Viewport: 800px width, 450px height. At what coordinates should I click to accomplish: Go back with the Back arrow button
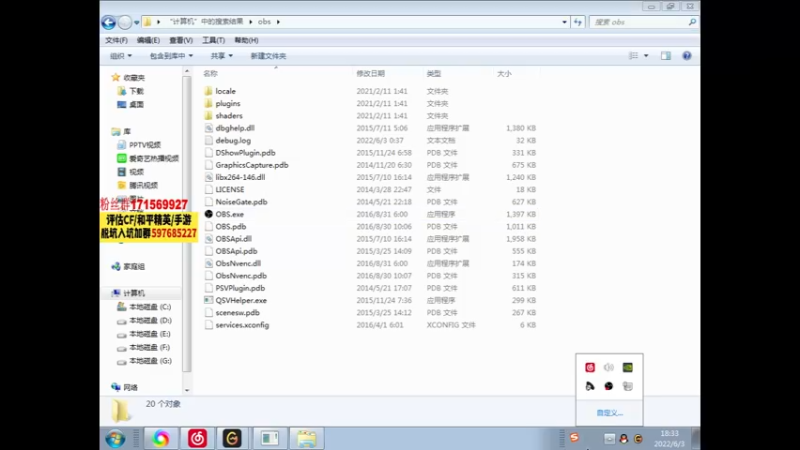tap(108, 22)
